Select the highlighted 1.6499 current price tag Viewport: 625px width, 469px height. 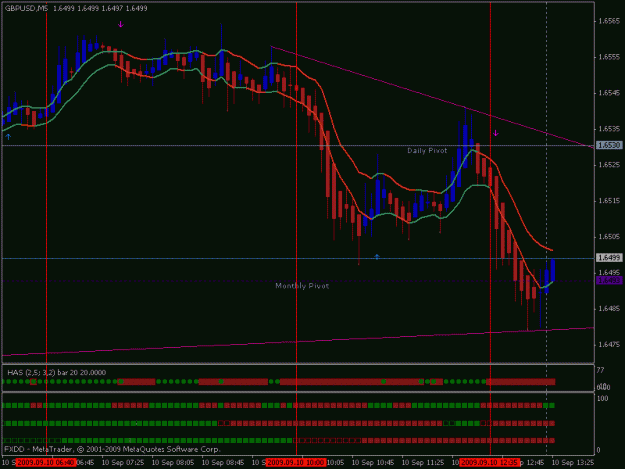point(609,258)
